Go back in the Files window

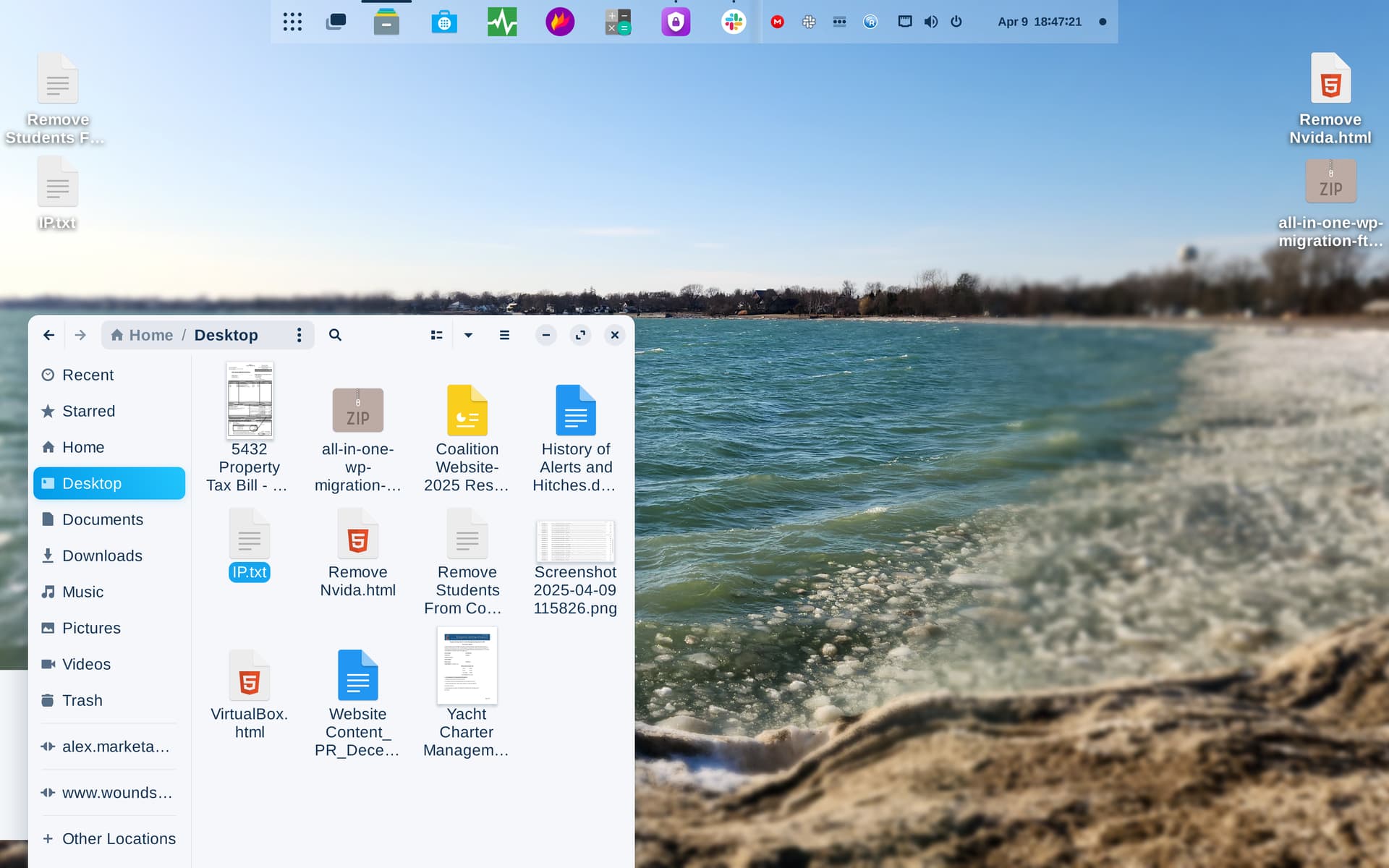tap(48, 335)
